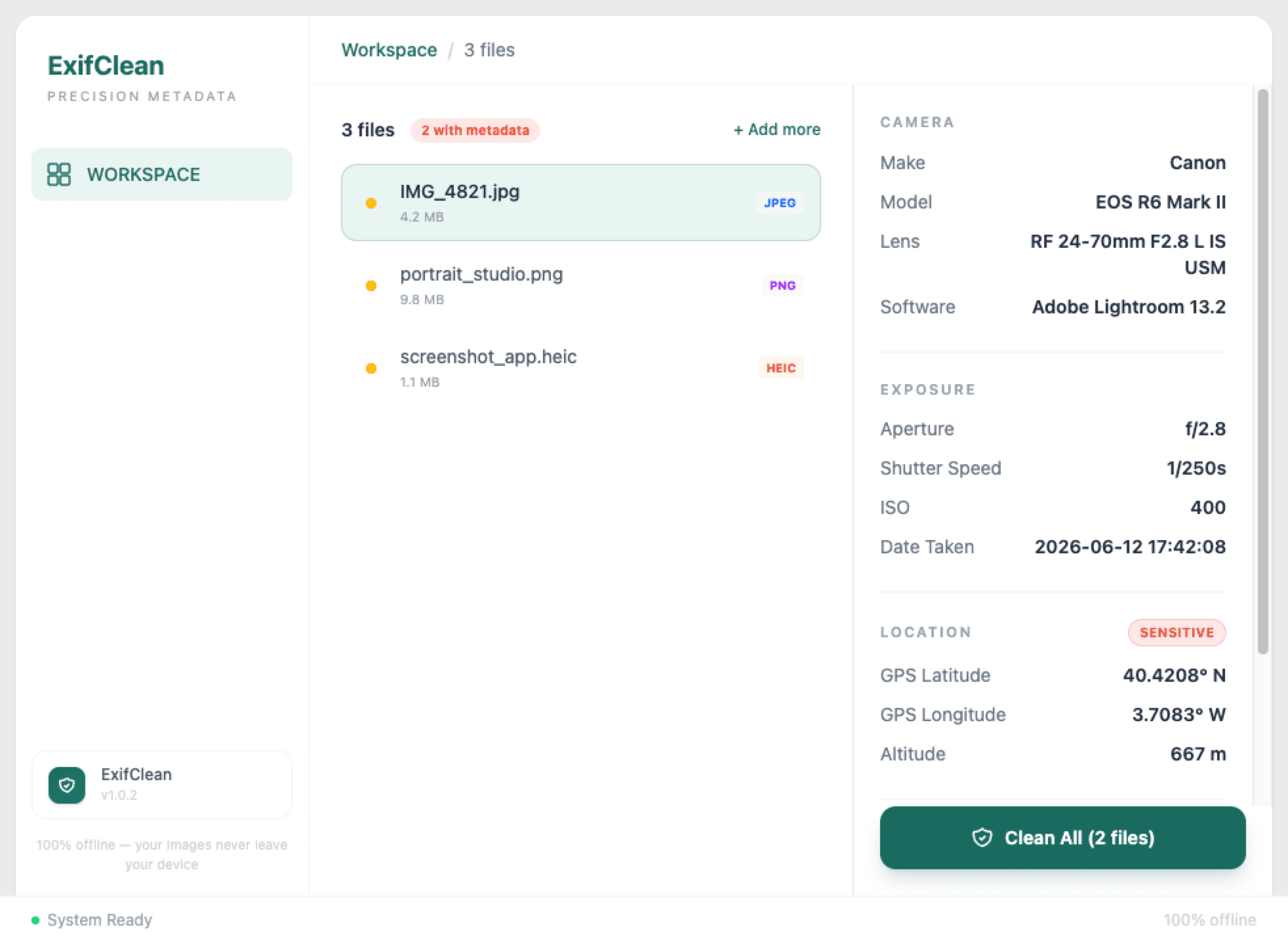1288x944 pixels.
Task: Click the Aperture value f/2.8
Action: (x=1205, y=429)
